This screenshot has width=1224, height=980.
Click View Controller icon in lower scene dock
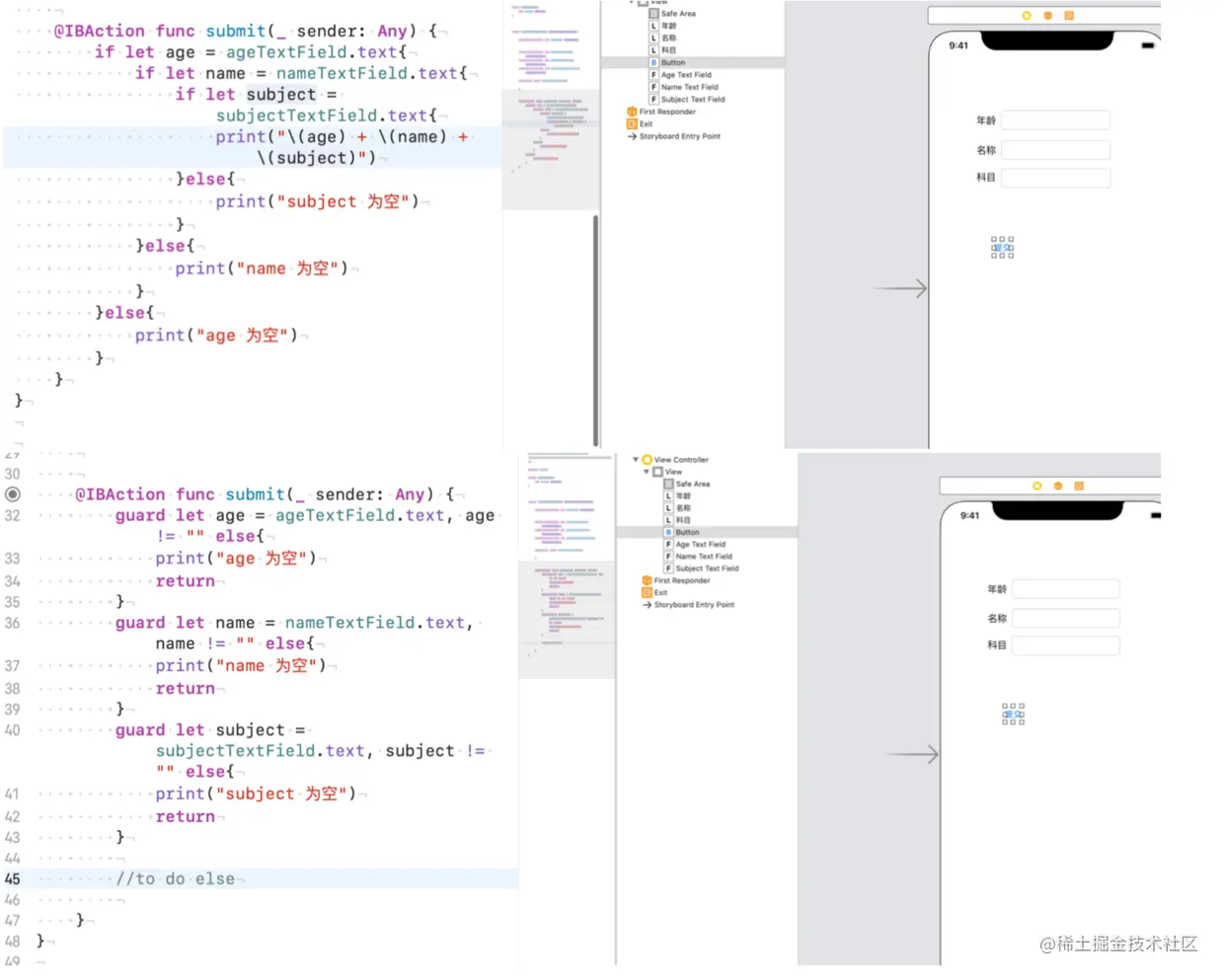[1037, 486]
